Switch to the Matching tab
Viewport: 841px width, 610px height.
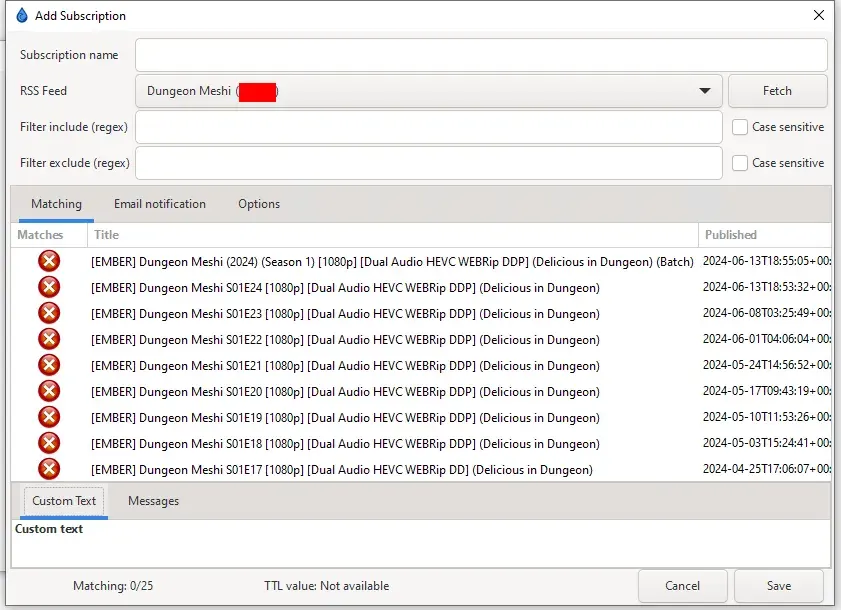[56, 204]
